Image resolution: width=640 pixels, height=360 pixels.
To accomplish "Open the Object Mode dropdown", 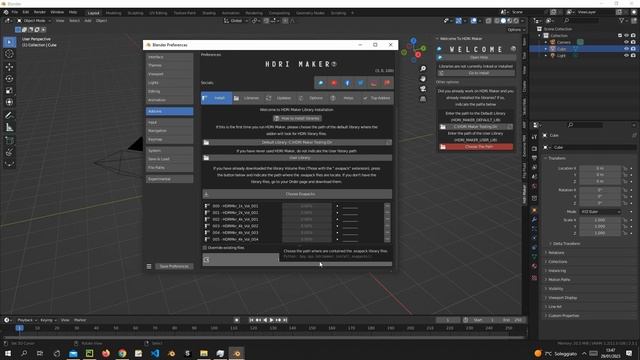I will [34, 20].
